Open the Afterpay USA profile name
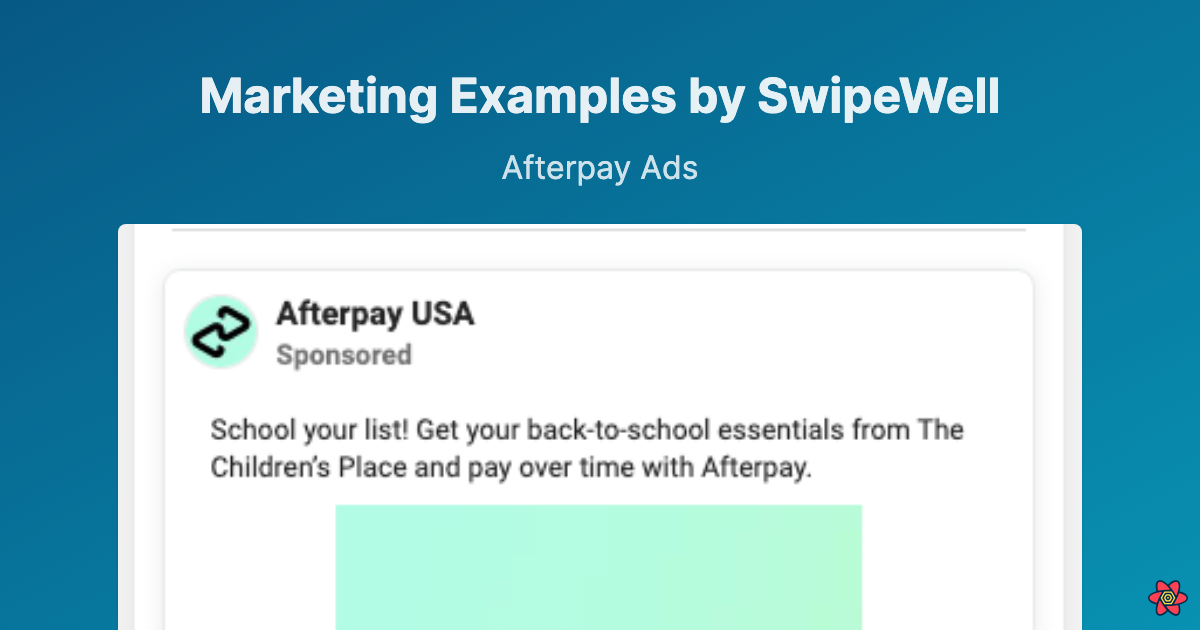Image resolution: width=1200 pixels, height=630 pixels. point(376,314)
